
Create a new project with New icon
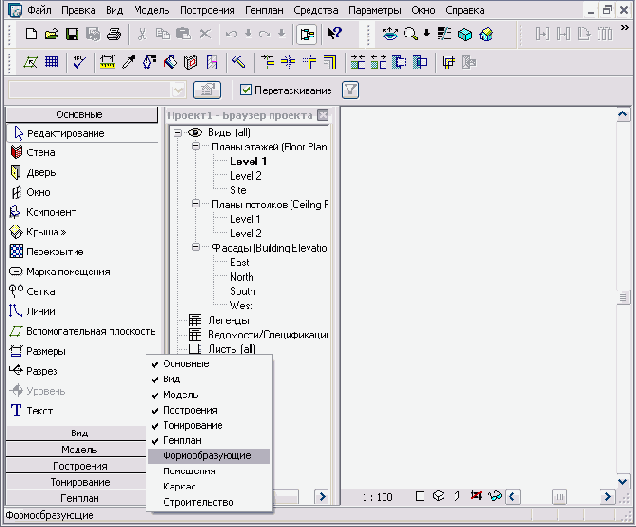[x=31, y=34]
